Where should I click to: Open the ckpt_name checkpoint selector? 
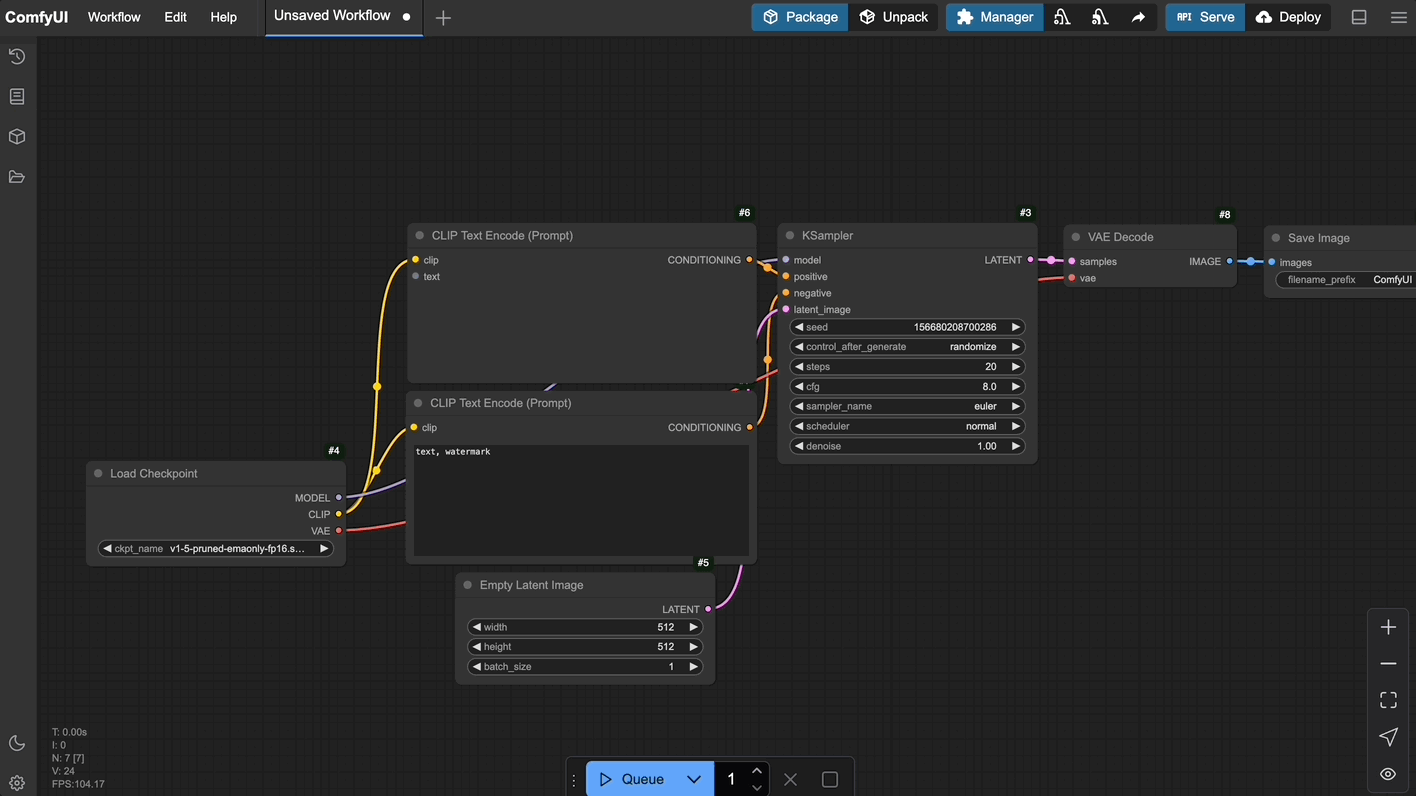coord(216,548)
